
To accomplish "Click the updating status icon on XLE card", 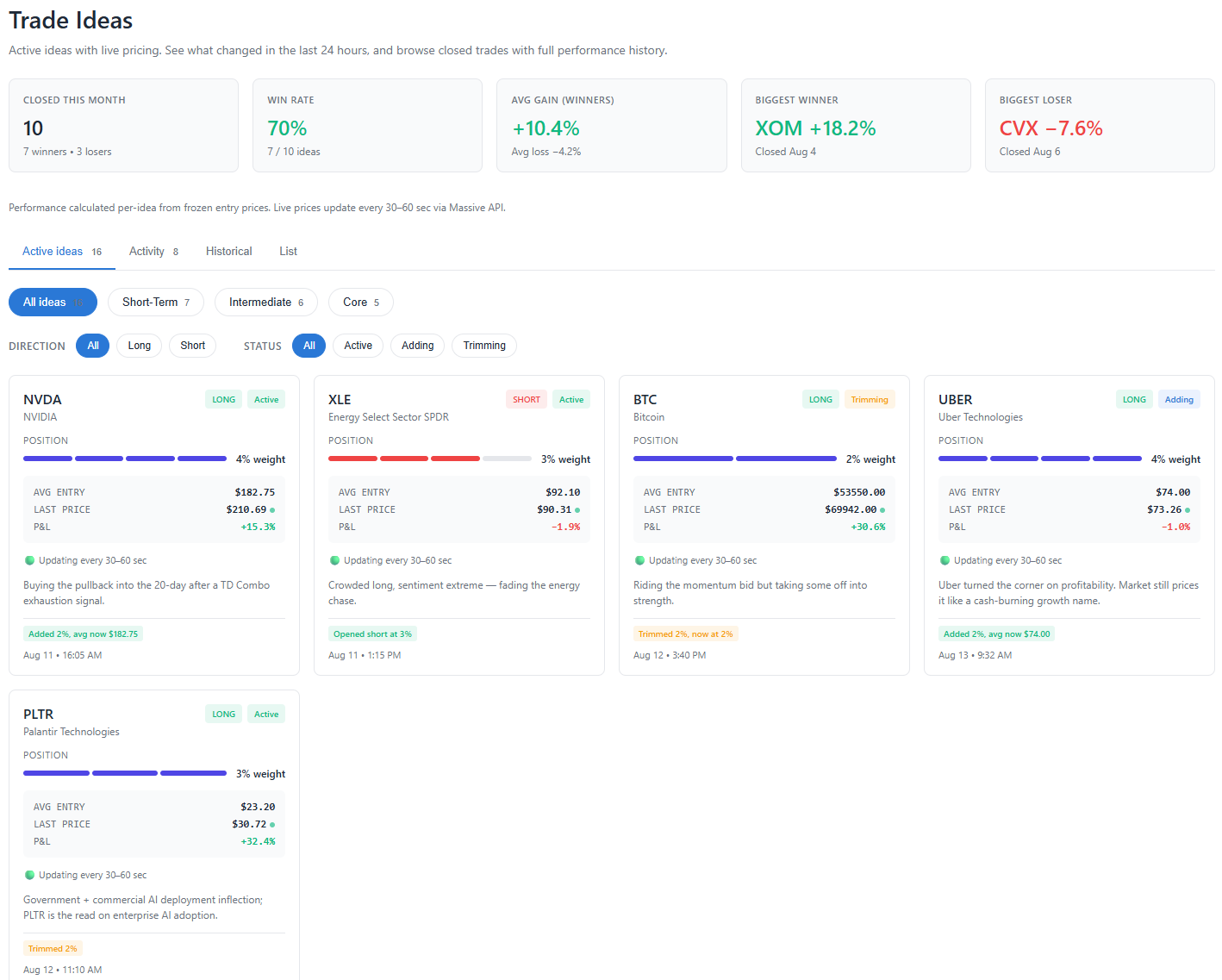I will click(x=335, y=560).
